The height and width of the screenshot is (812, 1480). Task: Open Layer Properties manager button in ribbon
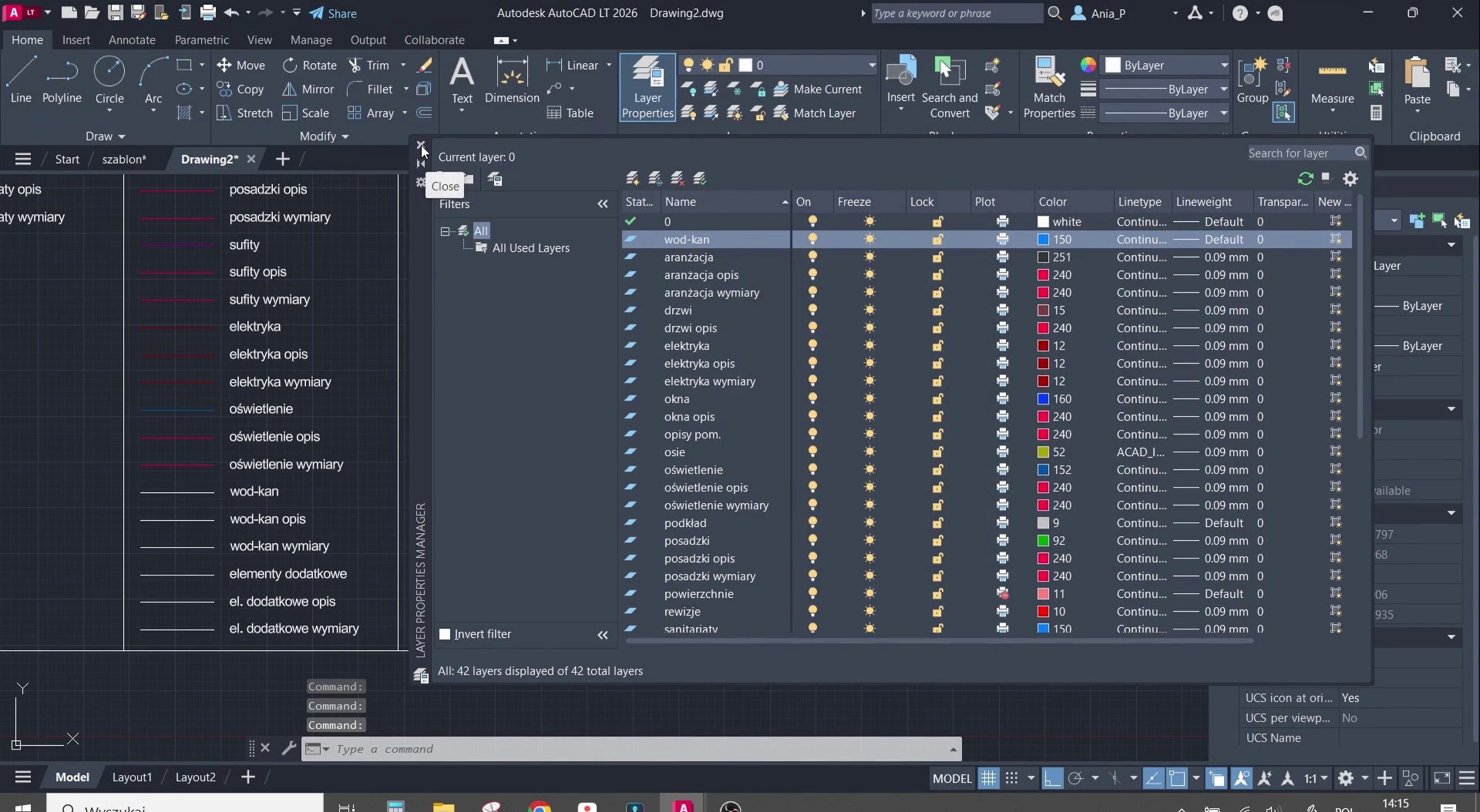pyautogui.click(x=647, y=88)
